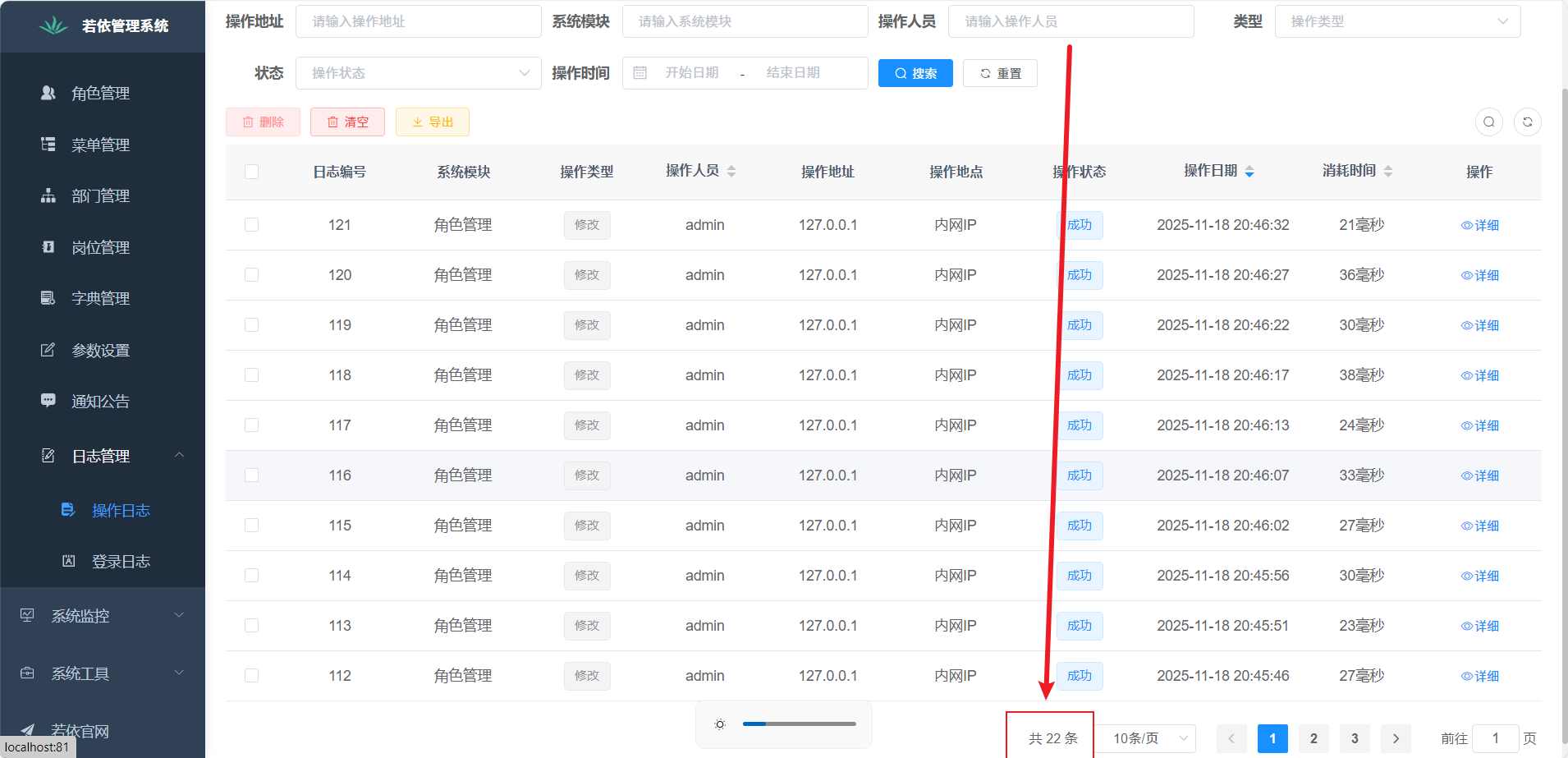Check the row for log 114
The image size is (1568, 758).
click(252, 576)
